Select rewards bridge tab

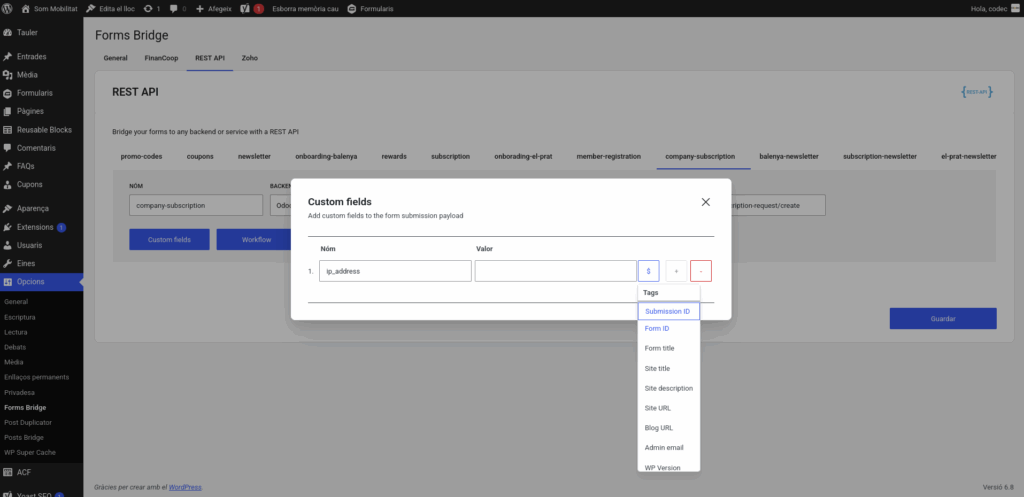coord(394,157)
